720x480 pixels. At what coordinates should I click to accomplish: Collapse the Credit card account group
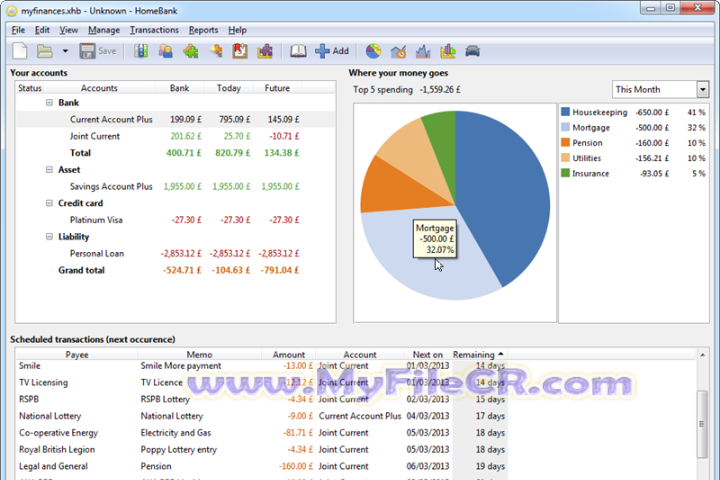click(49, 203)
